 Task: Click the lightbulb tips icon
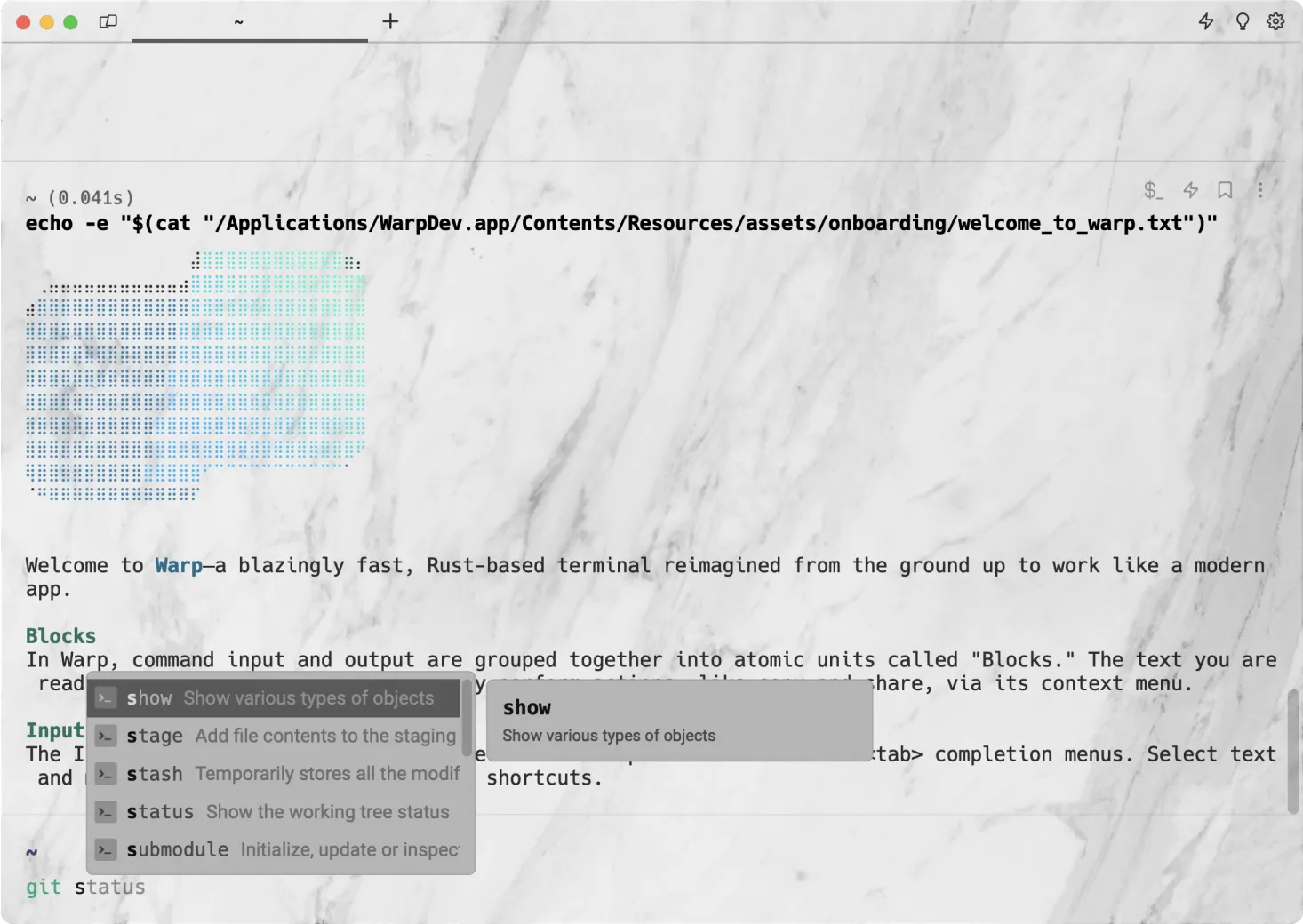1242,20
